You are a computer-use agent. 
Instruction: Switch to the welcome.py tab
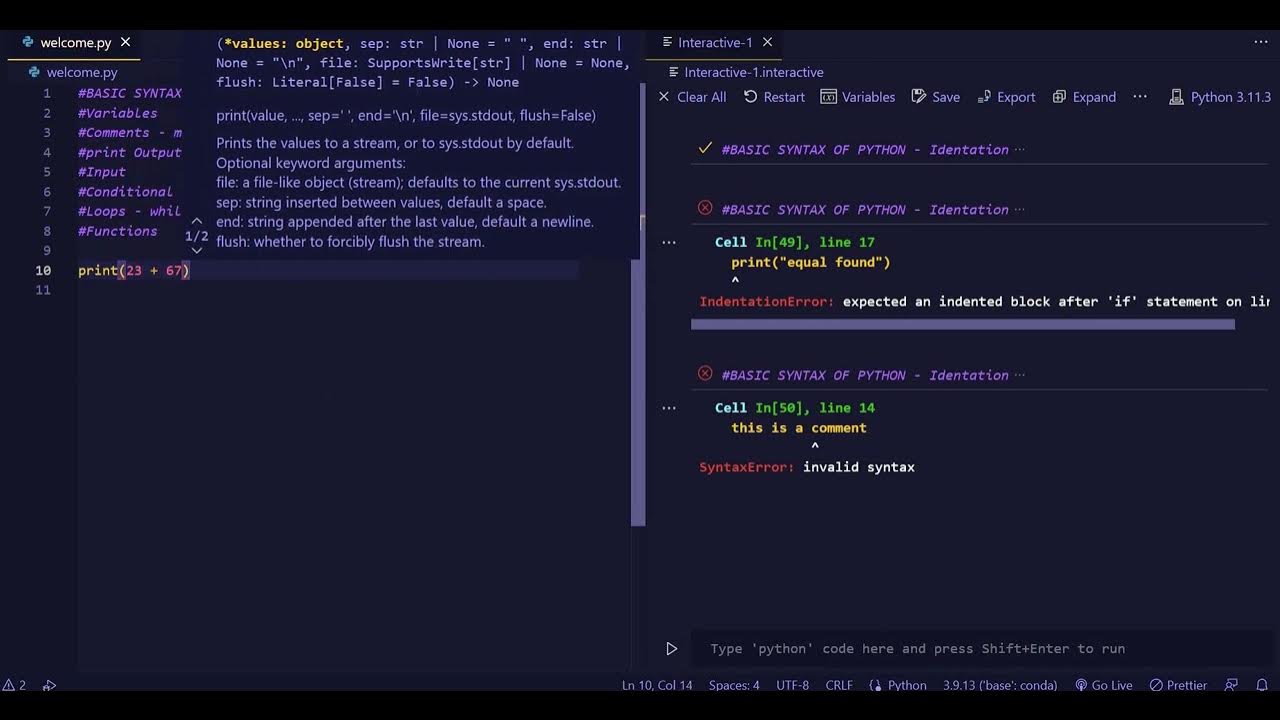75,42
